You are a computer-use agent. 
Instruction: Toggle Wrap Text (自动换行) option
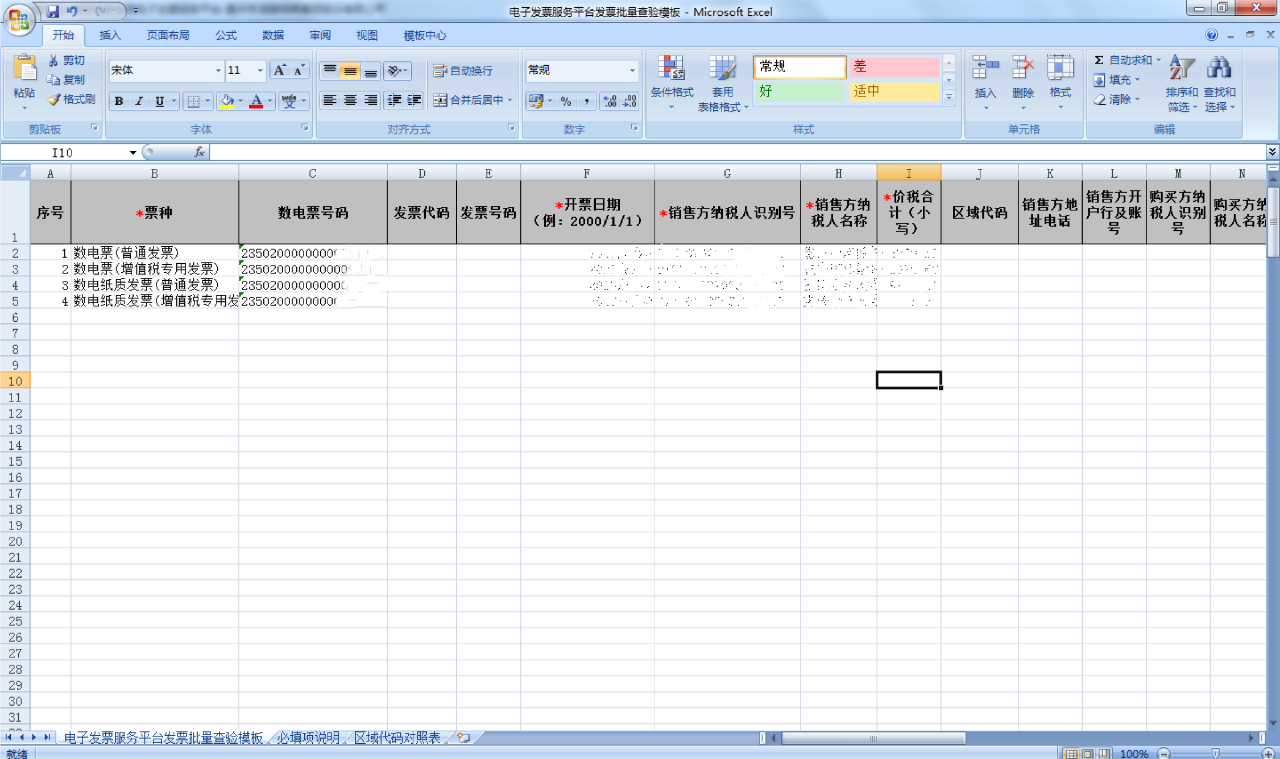click(x=462, y=71)
